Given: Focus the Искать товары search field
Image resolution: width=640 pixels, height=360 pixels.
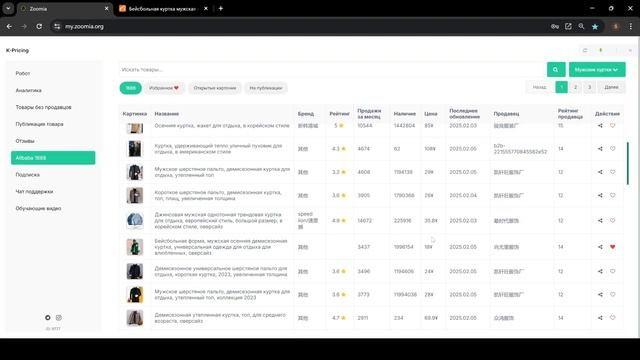Looking at the screenshot, I should (x=331, y=69).
